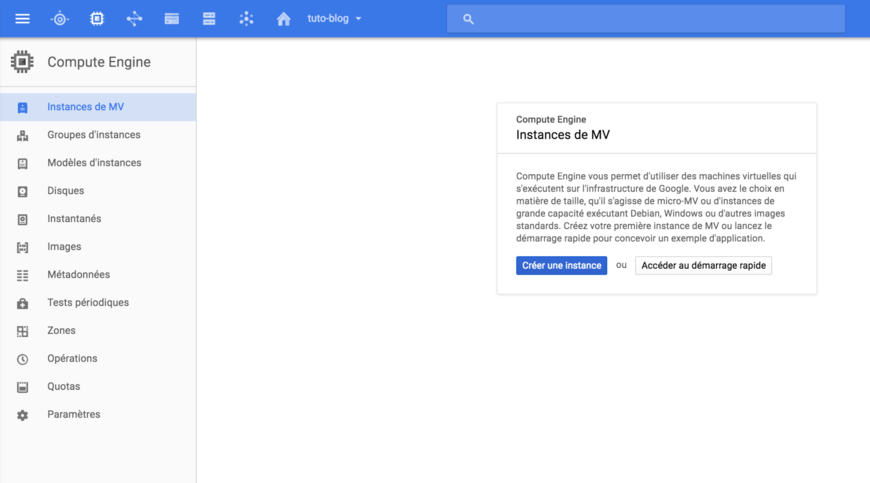Focus the top search field
The height and width of the screenshot is (483, 870).
[x=646, y=19]
